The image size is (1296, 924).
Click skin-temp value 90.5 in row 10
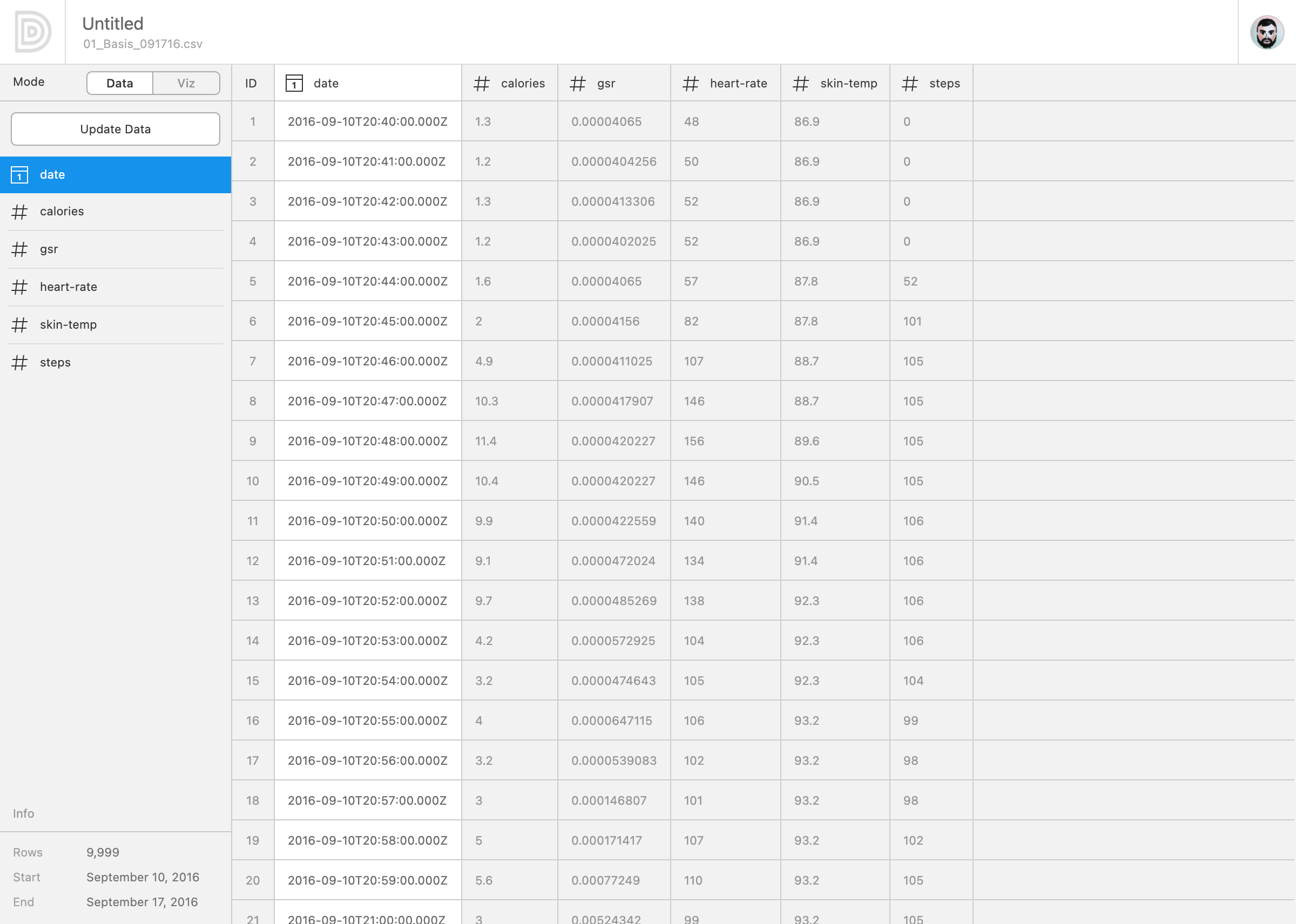pyautogui.click(x=807, y=481)
